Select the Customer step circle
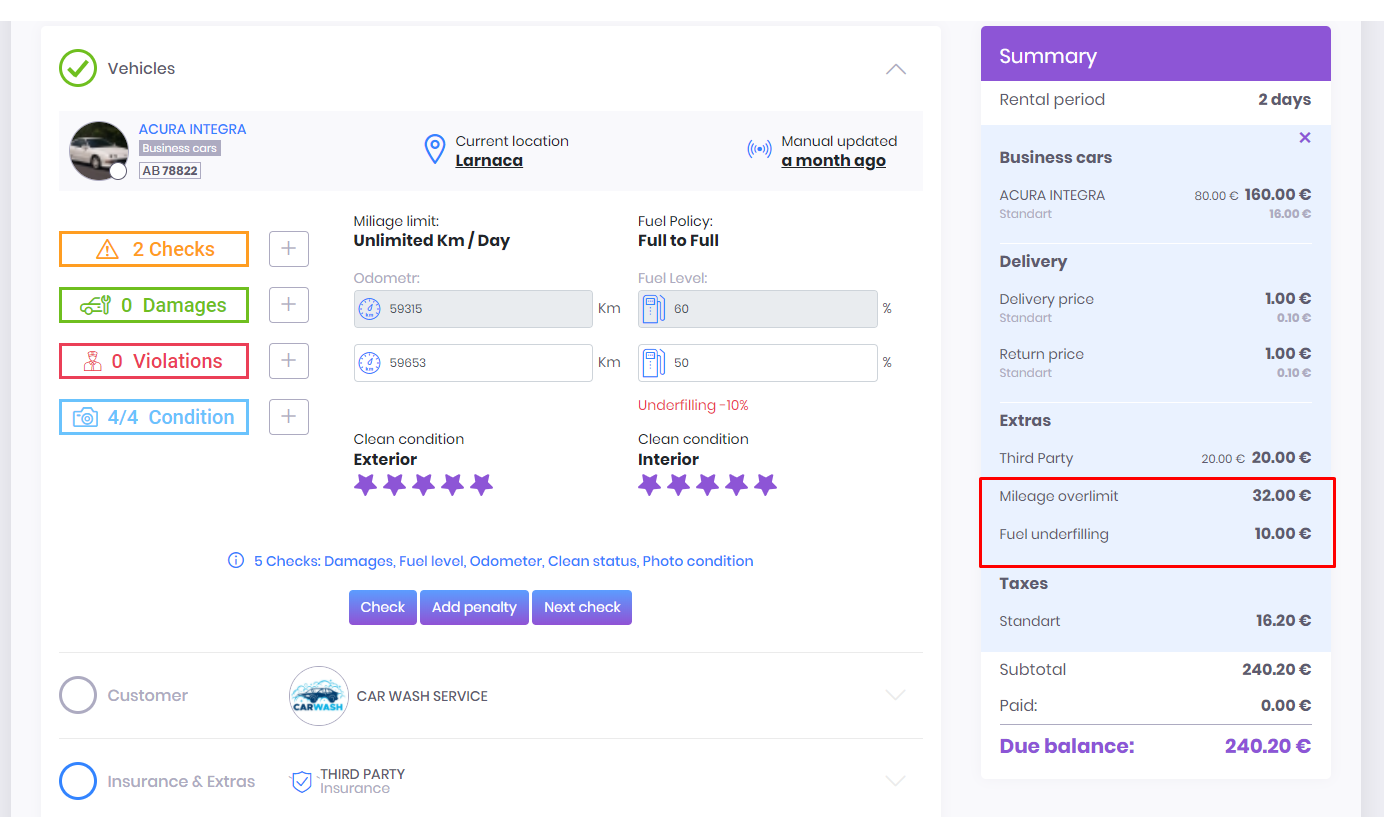The image size is (1384, 817). pos(78,695)
